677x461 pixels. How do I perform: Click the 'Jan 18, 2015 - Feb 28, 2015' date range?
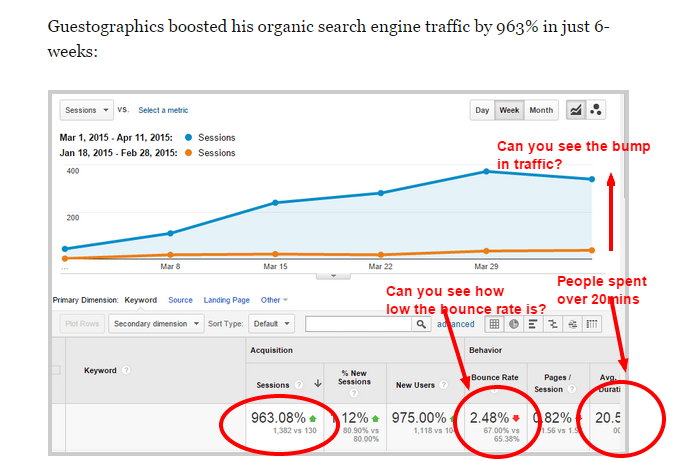118,153
